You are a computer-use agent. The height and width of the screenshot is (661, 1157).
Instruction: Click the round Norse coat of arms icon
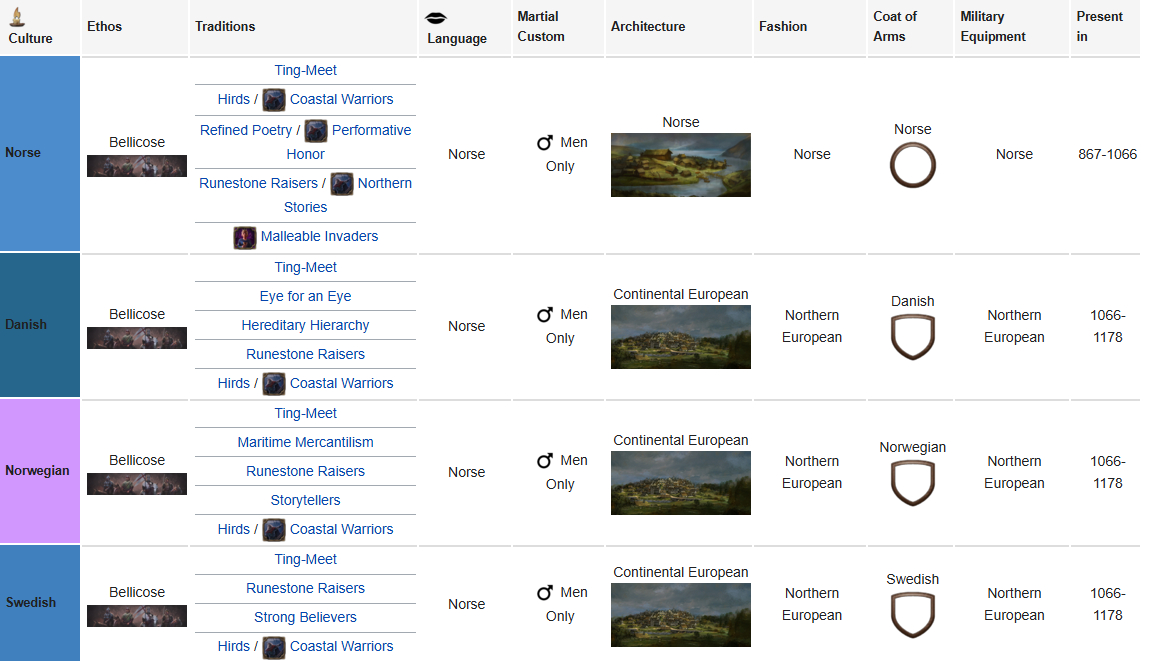coord(912,165)
